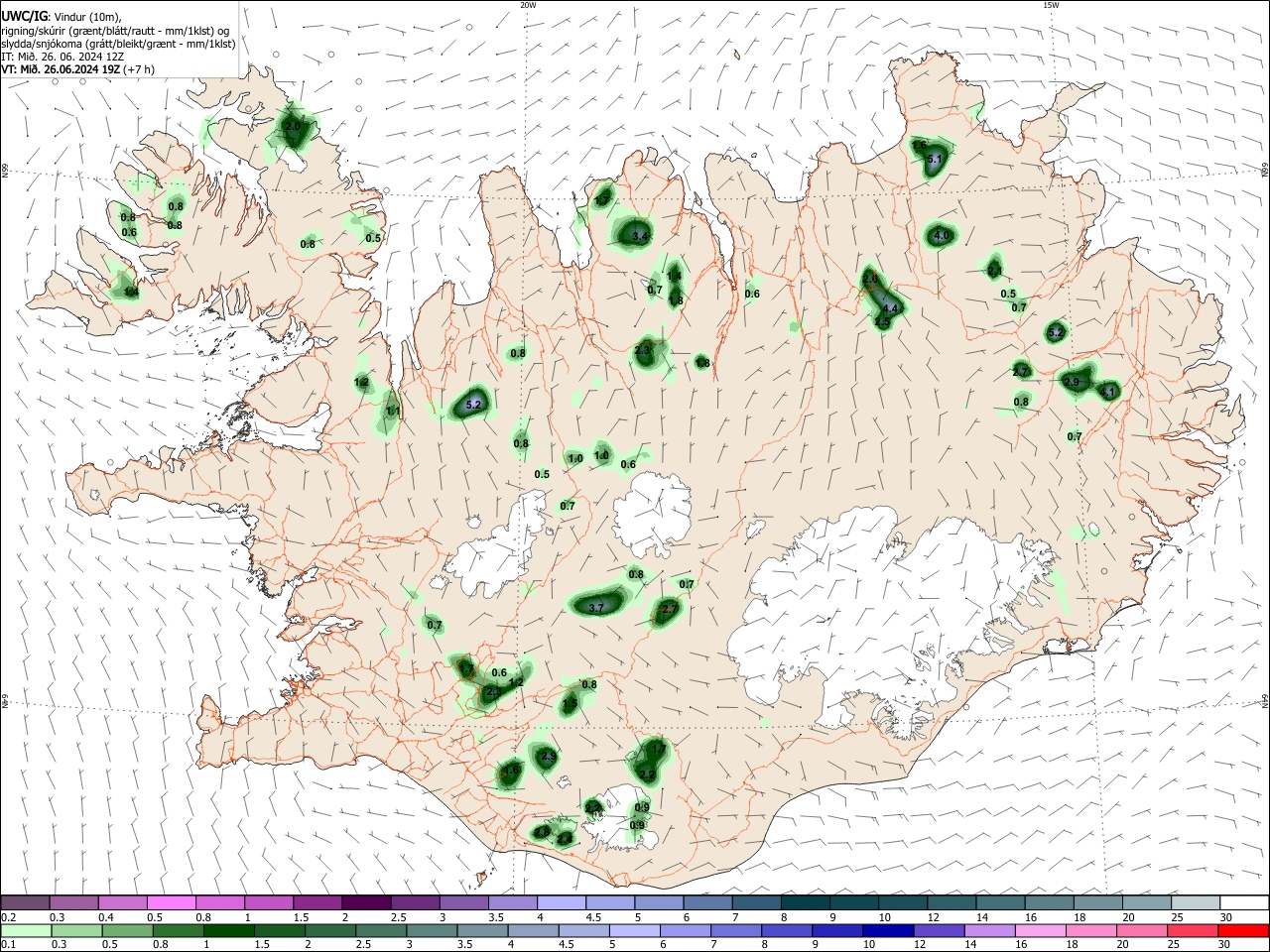Click the 'slydda/snjókoma' legend description line
The height and width of the screenshot is (952, 1270).
(x=118, y=44)
